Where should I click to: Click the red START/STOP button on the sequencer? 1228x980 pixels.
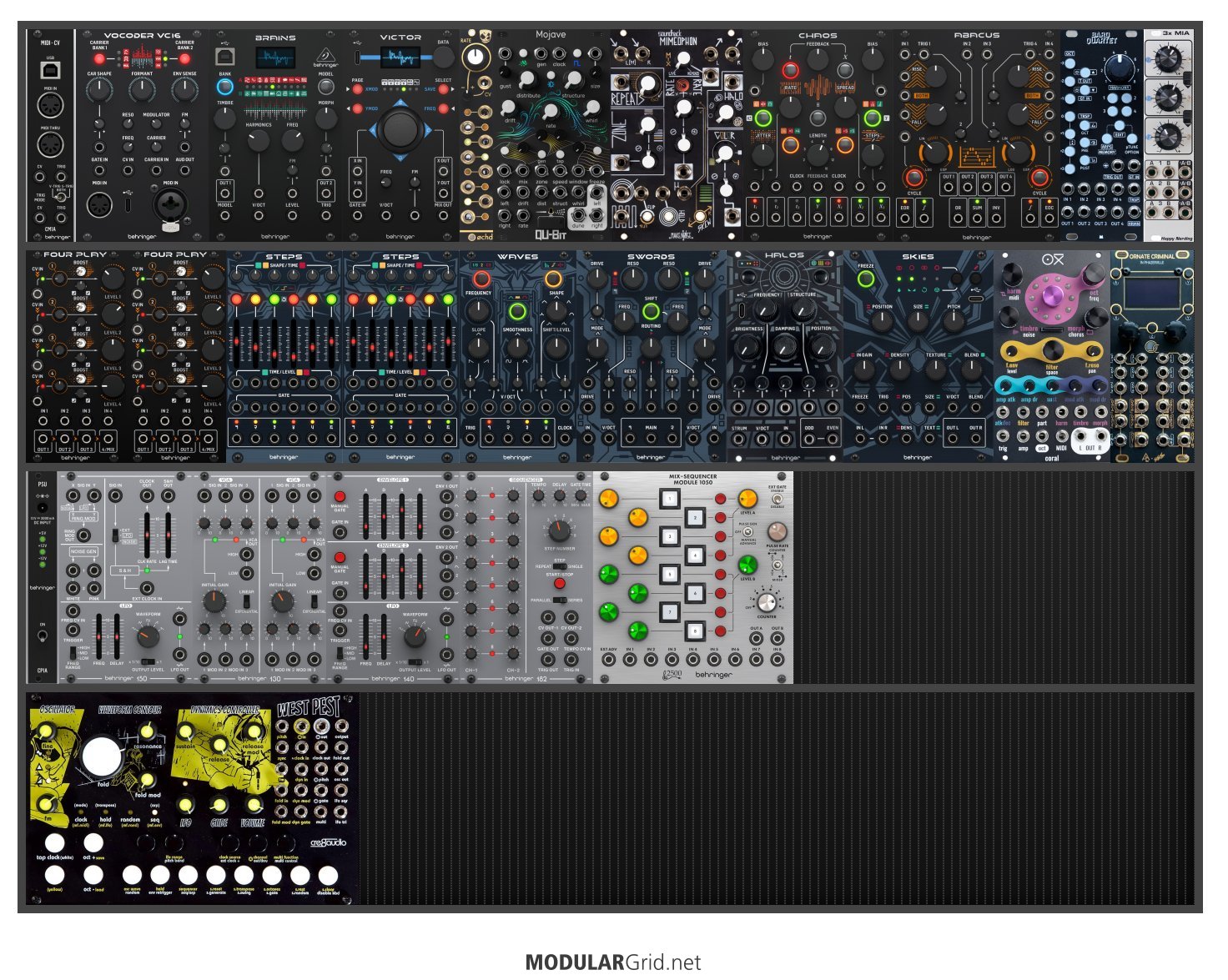tap(559, 583)
